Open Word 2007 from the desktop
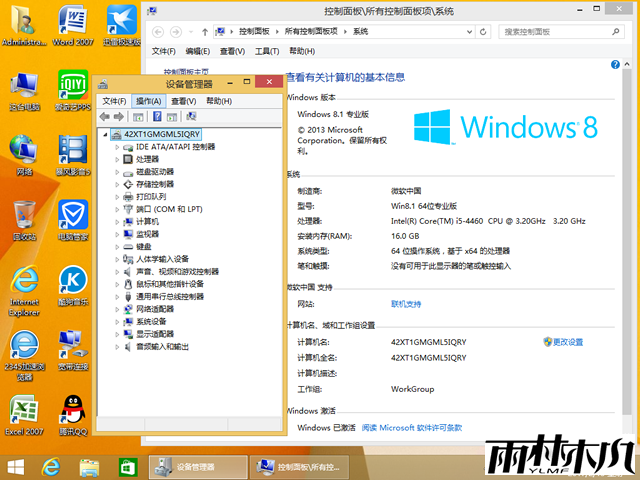This screenshot has width=640, height=480. (x=71, y=24)
